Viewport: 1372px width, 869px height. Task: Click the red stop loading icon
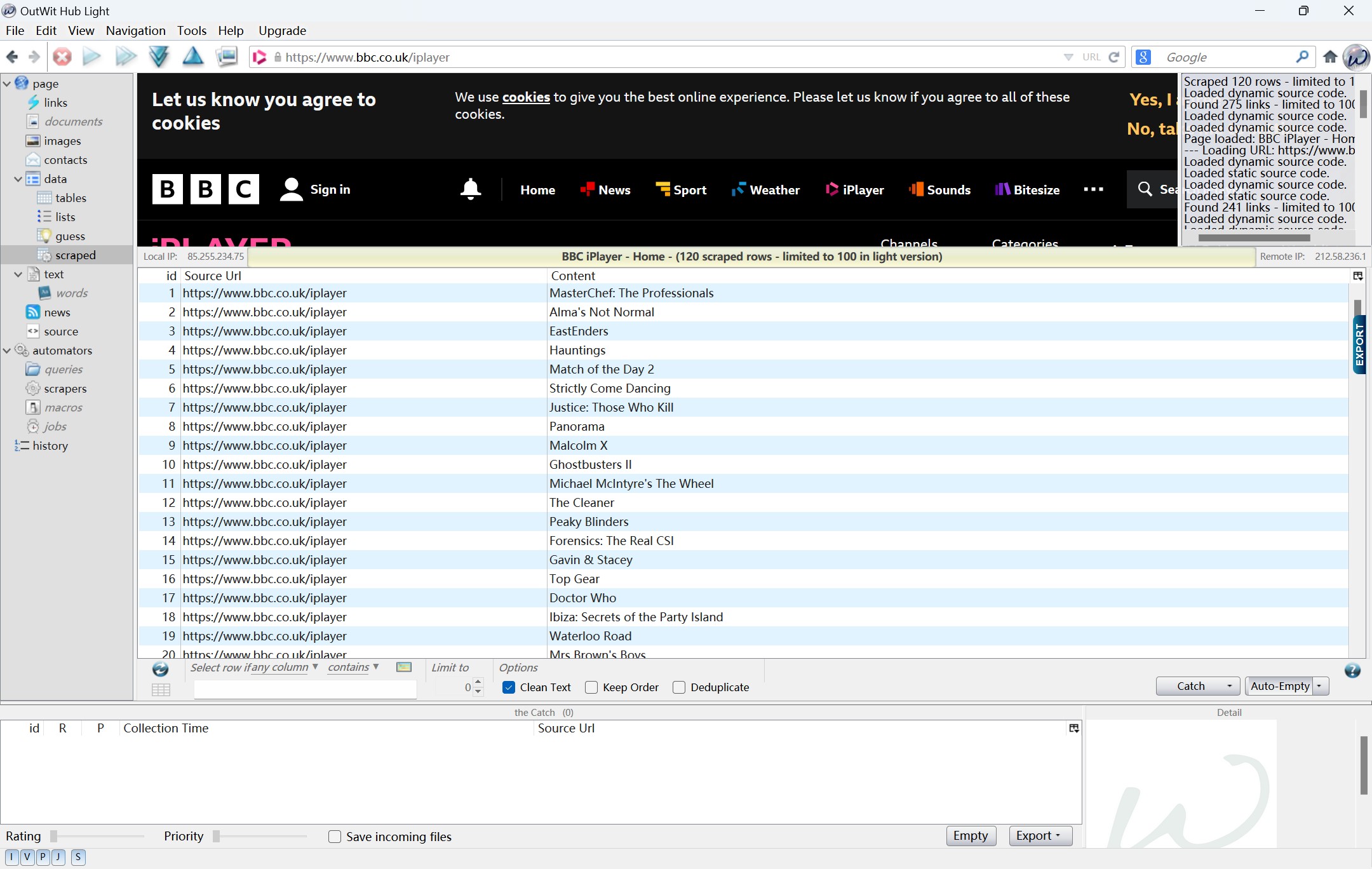tap(62, 57)
